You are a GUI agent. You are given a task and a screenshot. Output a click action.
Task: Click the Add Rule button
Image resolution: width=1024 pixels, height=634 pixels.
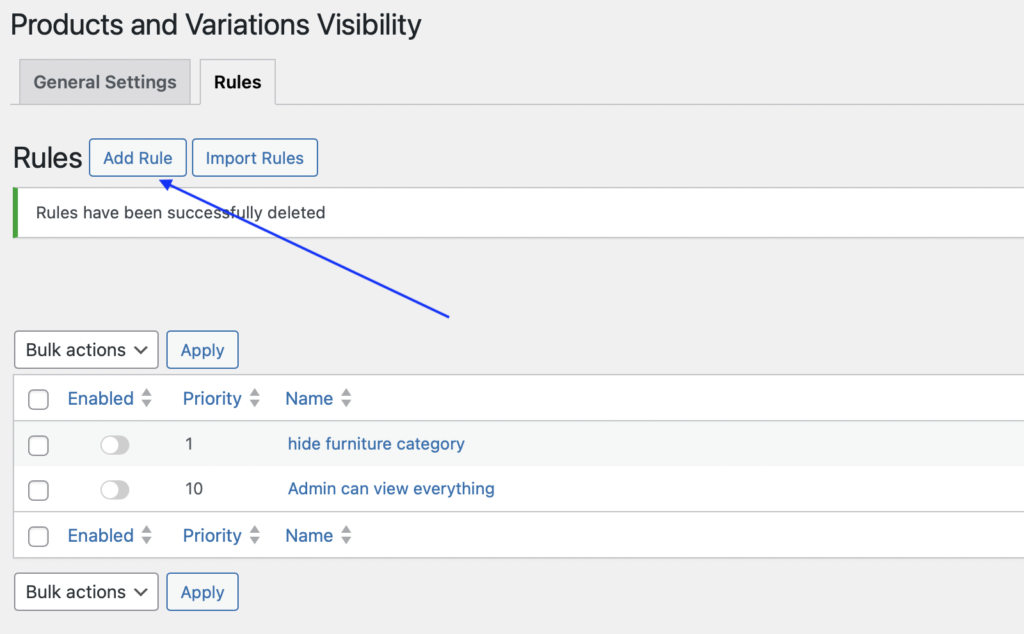138,158
